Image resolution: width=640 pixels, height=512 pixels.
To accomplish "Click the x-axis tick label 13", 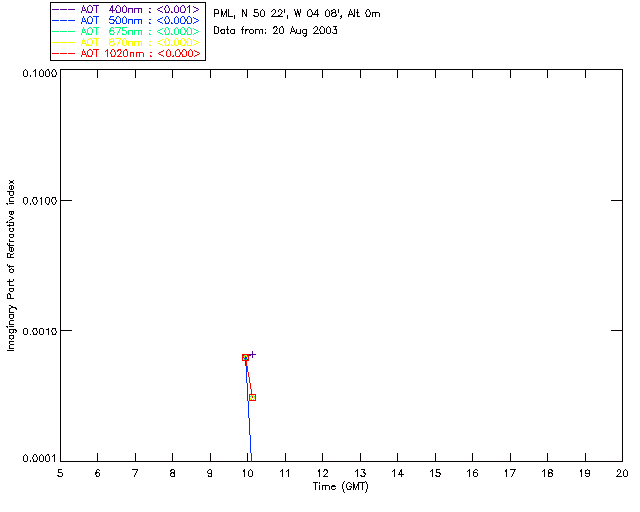I will 360,473.
